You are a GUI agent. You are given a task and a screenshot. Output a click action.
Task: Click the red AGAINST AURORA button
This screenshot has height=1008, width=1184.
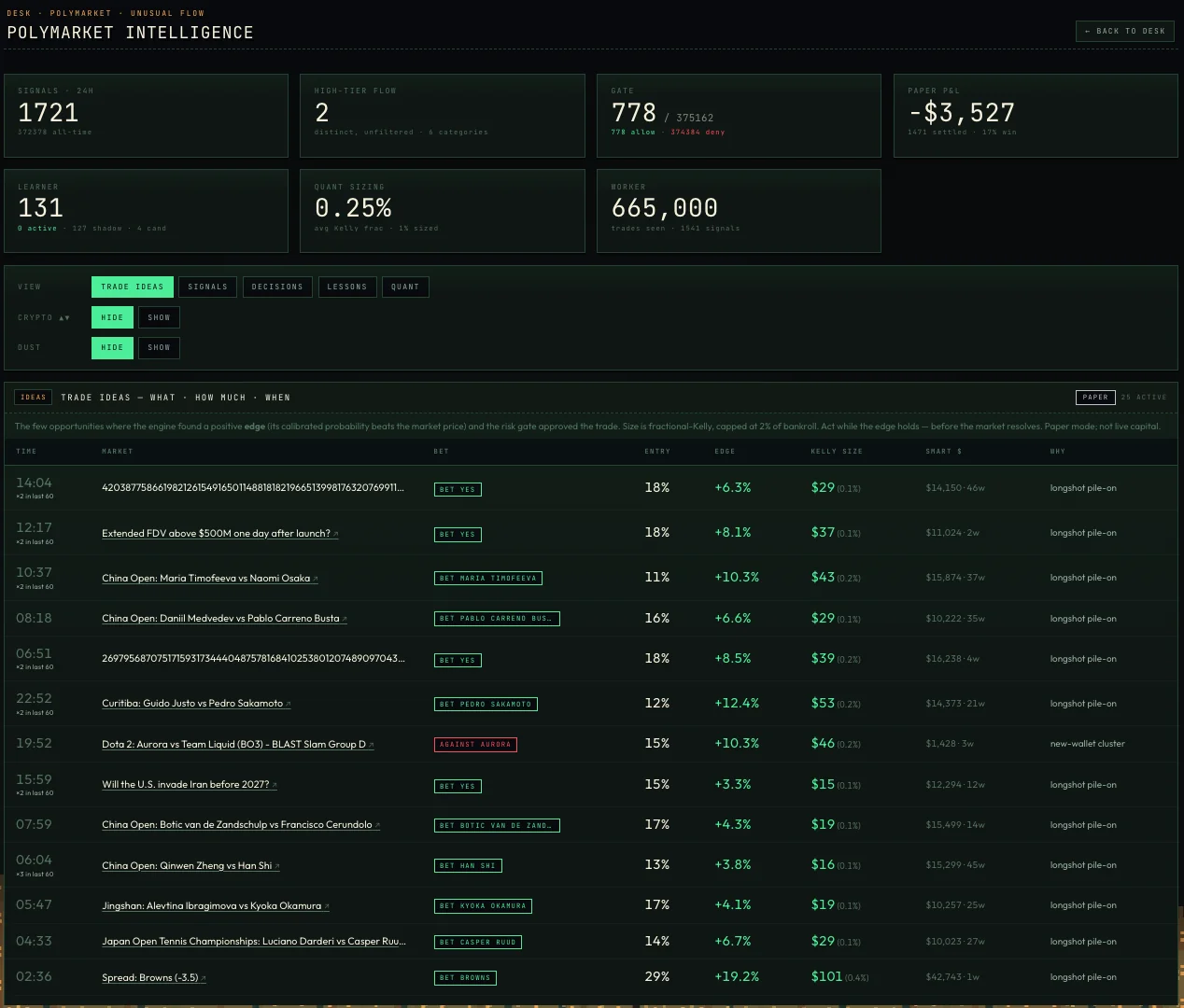click(x=475, y=745)
